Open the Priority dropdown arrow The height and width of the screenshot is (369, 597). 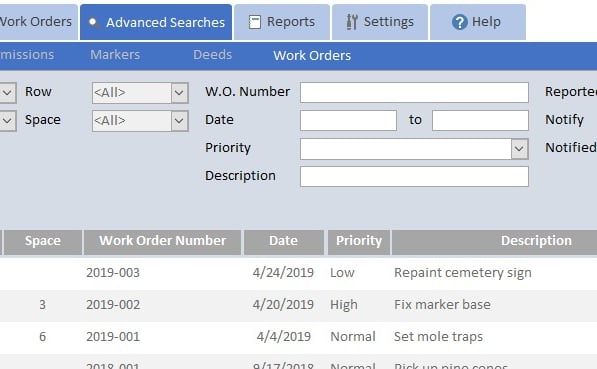click(x=519, y=149)
